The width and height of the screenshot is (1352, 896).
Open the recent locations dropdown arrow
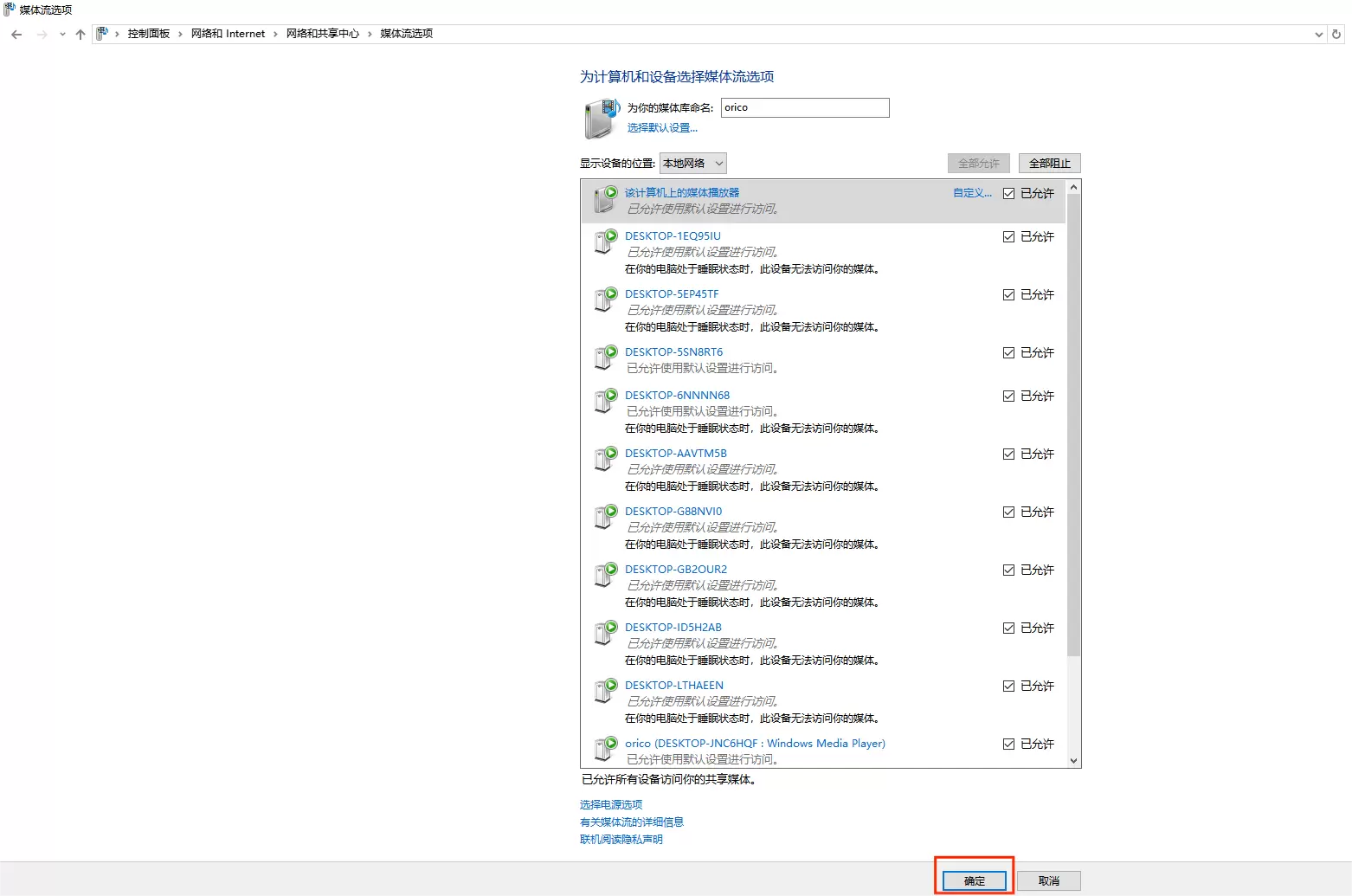62,35
